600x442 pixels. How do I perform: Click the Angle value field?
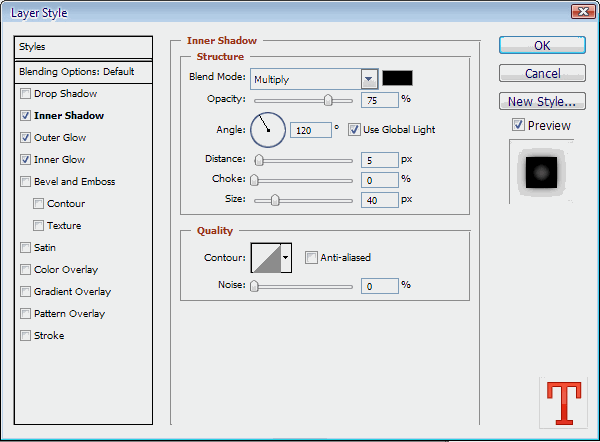311,130
